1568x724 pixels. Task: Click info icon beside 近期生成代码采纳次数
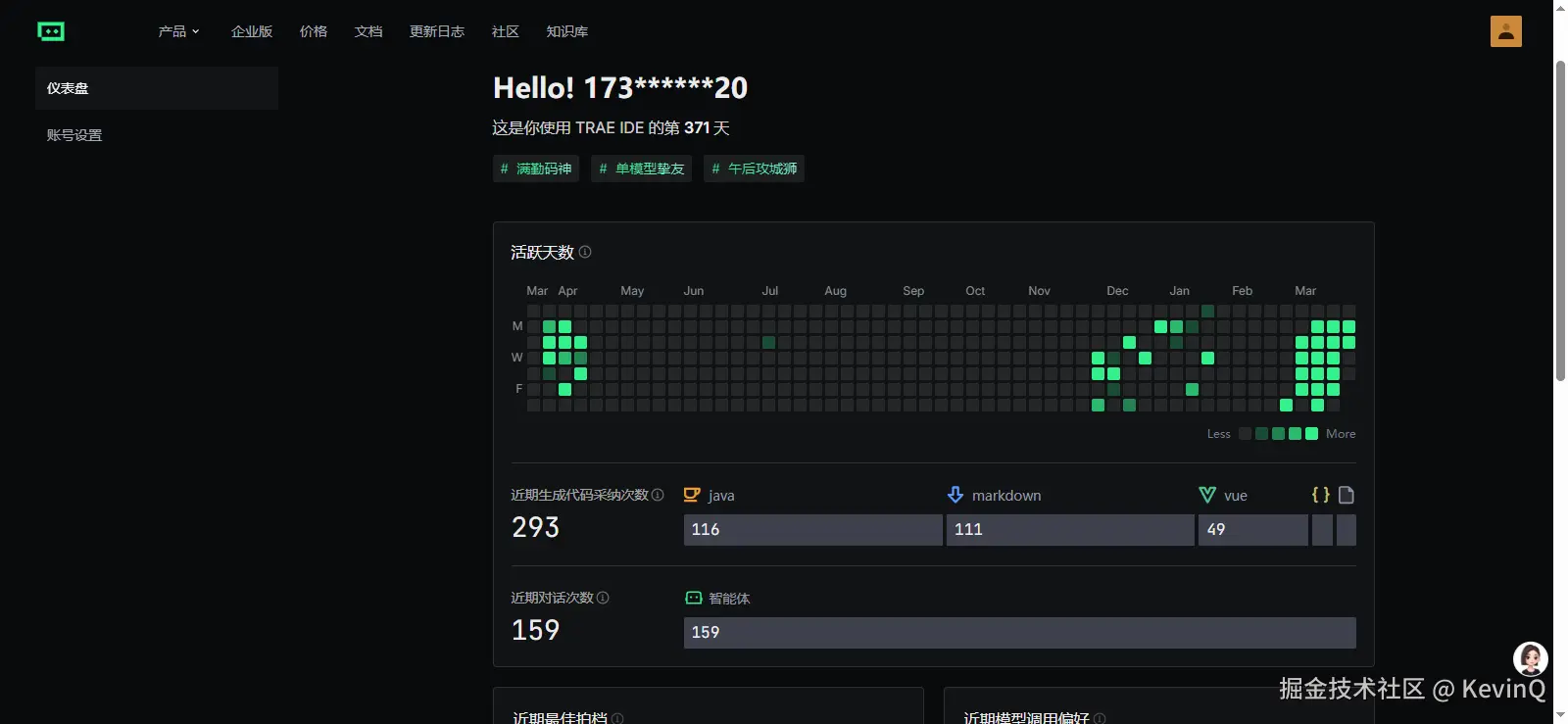click(x=658, y=495)
